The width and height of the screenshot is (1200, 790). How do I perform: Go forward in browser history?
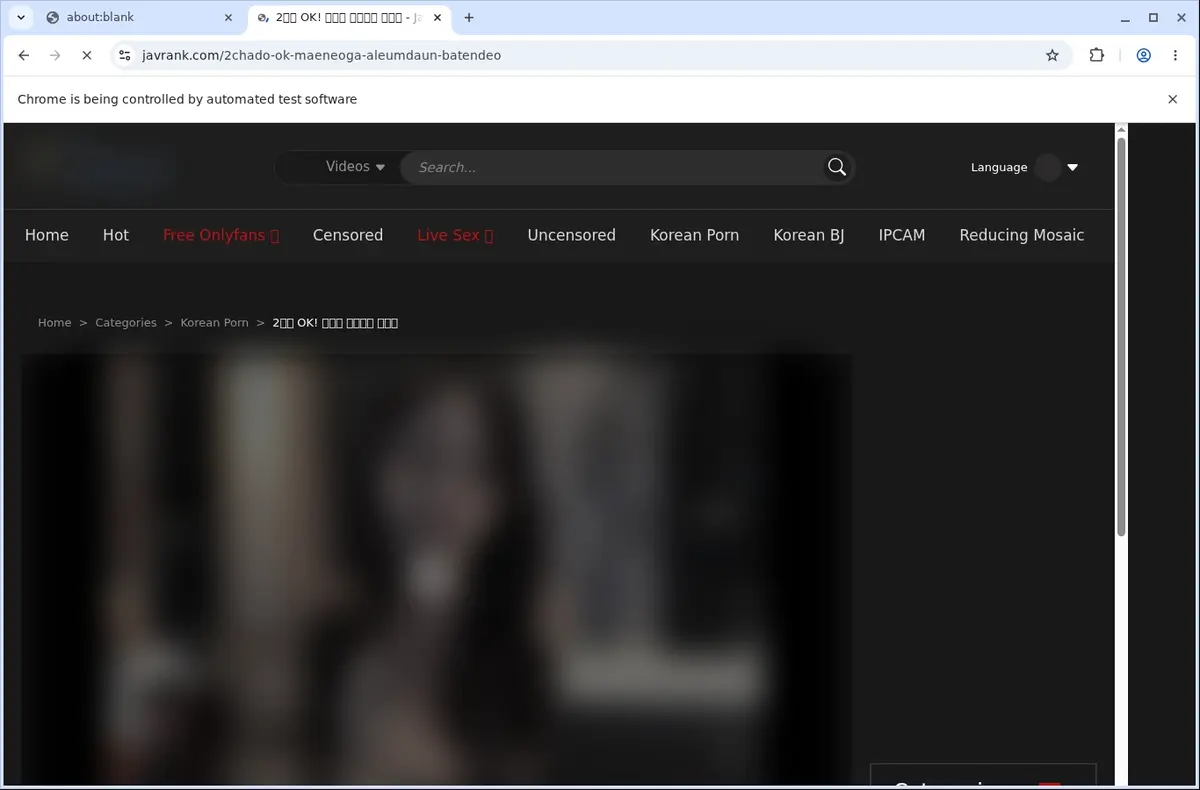point(55,55)
